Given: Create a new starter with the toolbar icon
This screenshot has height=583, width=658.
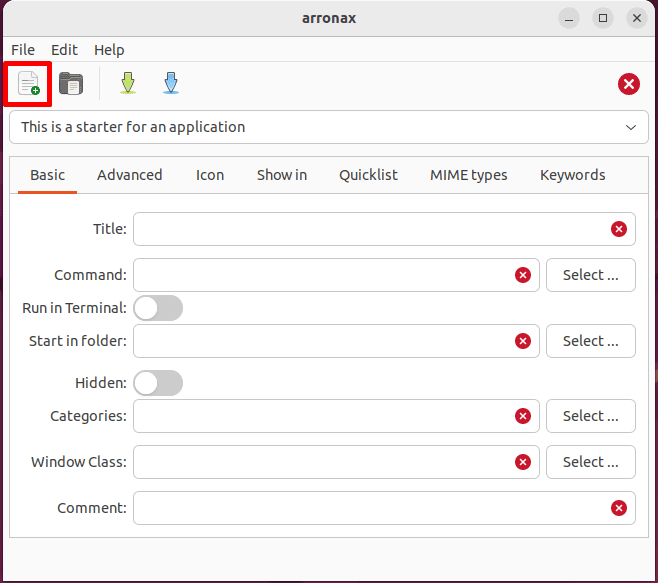Looking at the screenshot, I should click(x=29, y=84).
